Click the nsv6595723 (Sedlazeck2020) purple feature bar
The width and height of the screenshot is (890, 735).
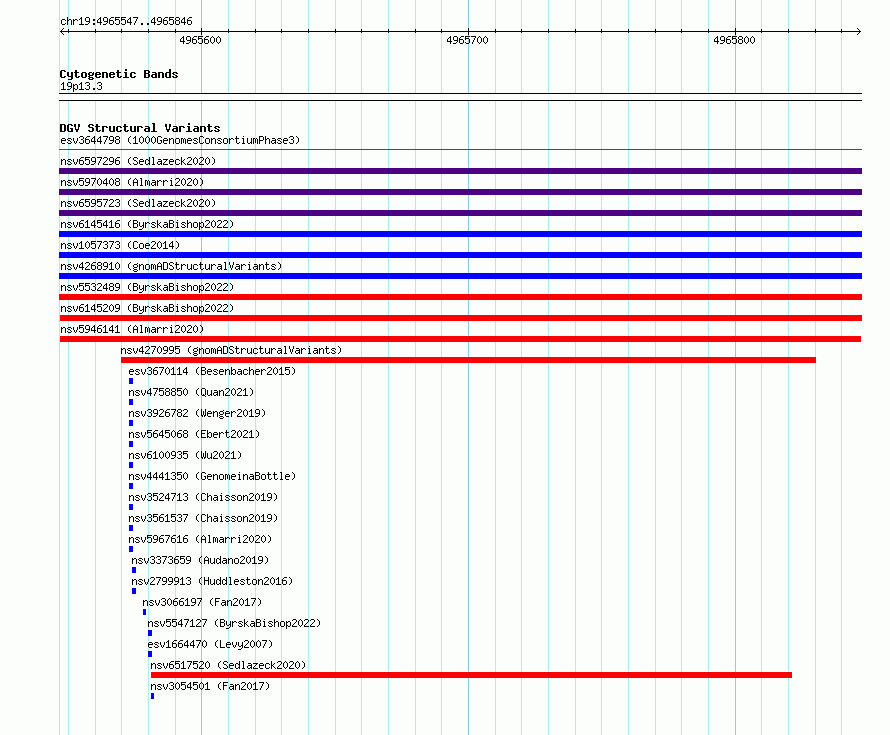click(x=460, y=213)
